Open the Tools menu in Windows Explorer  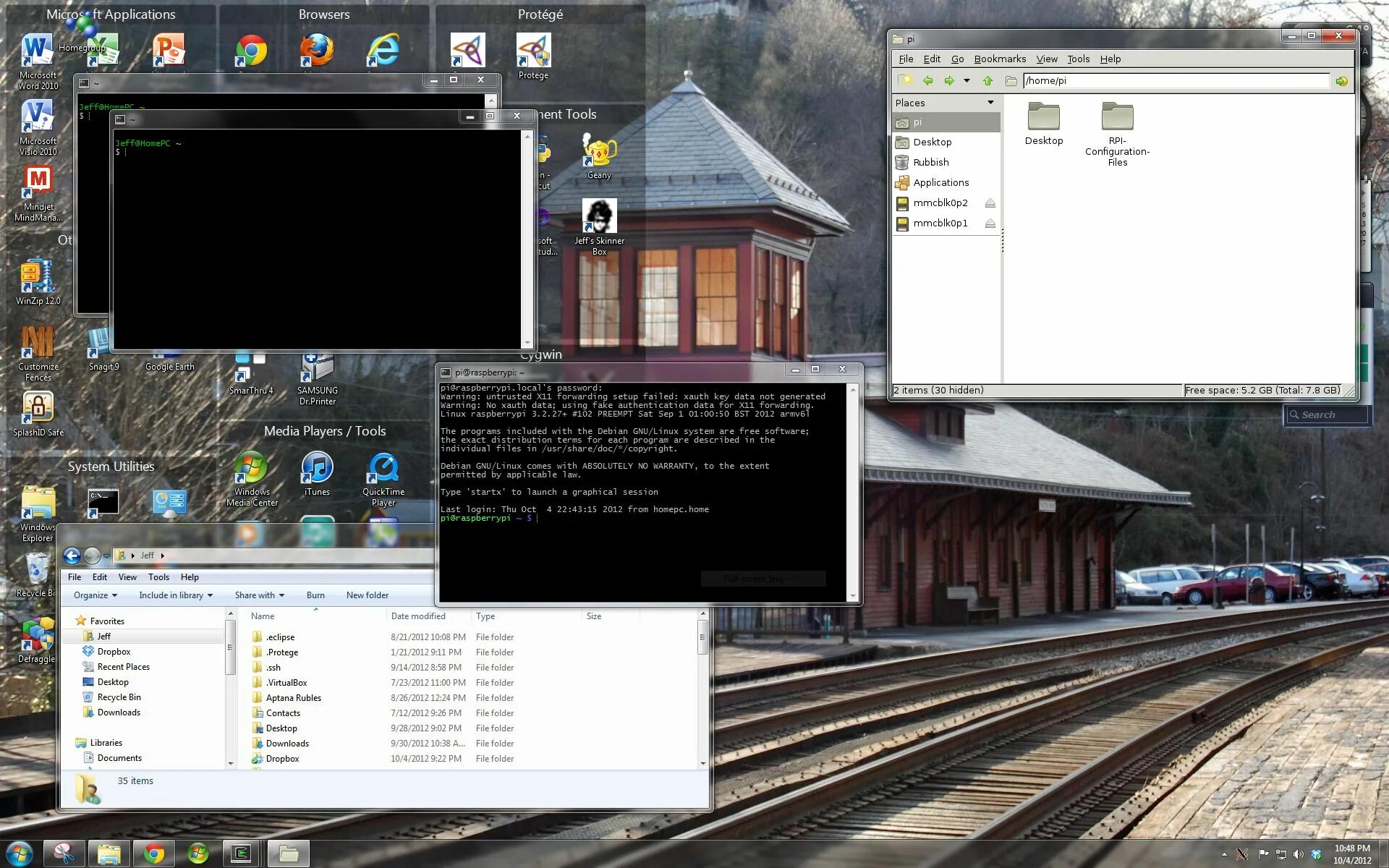(158, 577)
